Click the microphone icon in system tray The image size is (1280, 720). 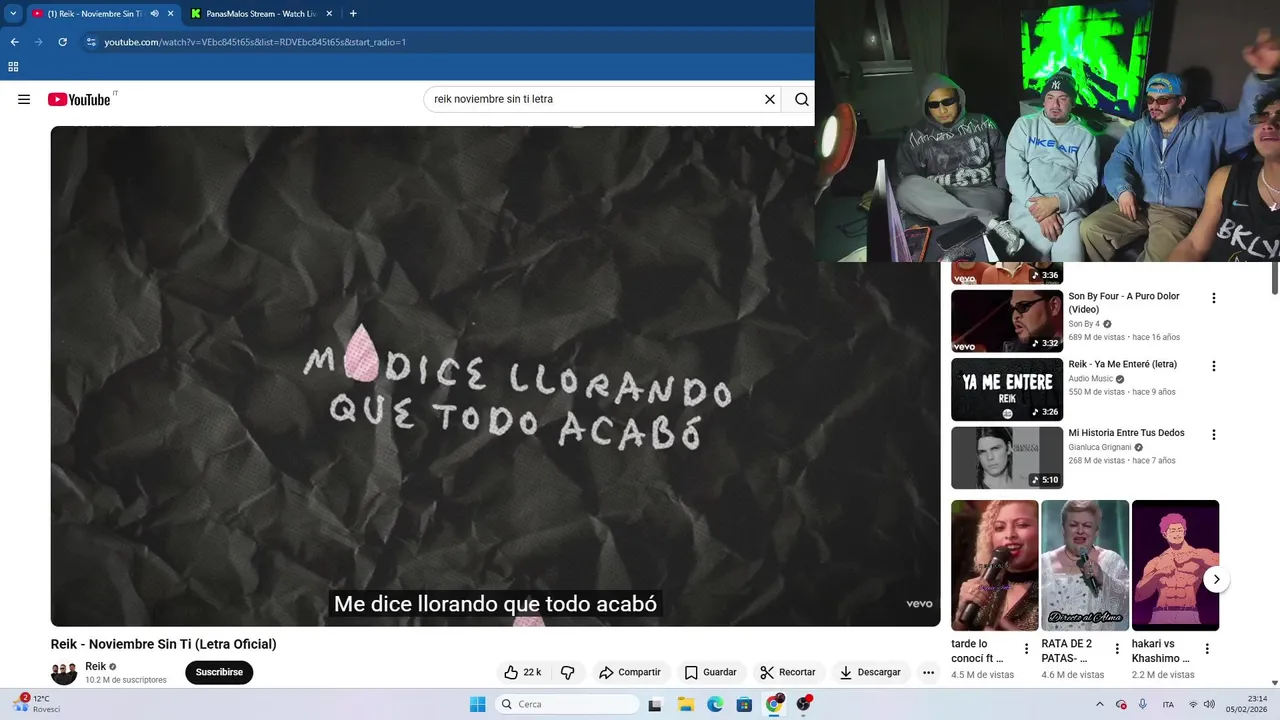click(x=1142, y=704)
